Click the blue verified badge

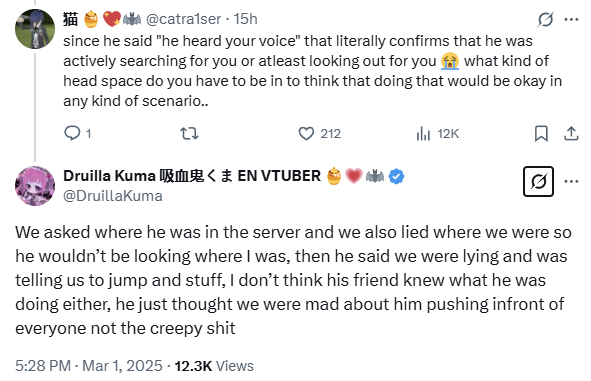point(396,176)
